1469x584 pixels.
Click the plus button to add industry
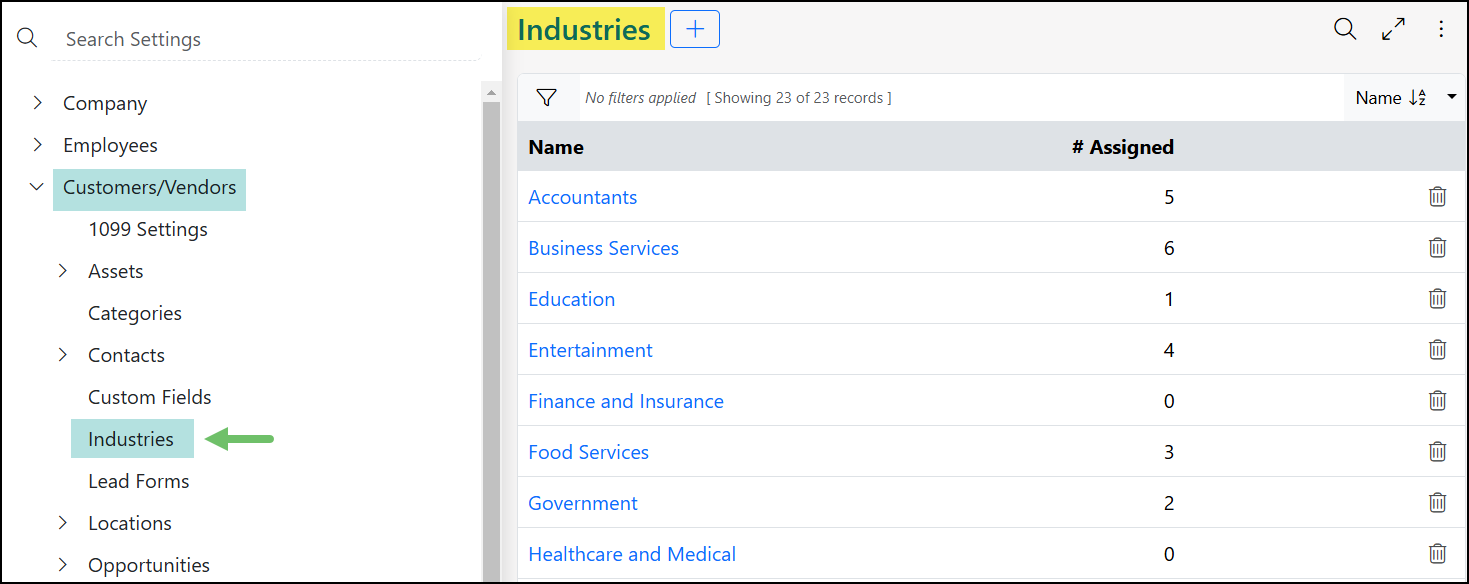695,29
